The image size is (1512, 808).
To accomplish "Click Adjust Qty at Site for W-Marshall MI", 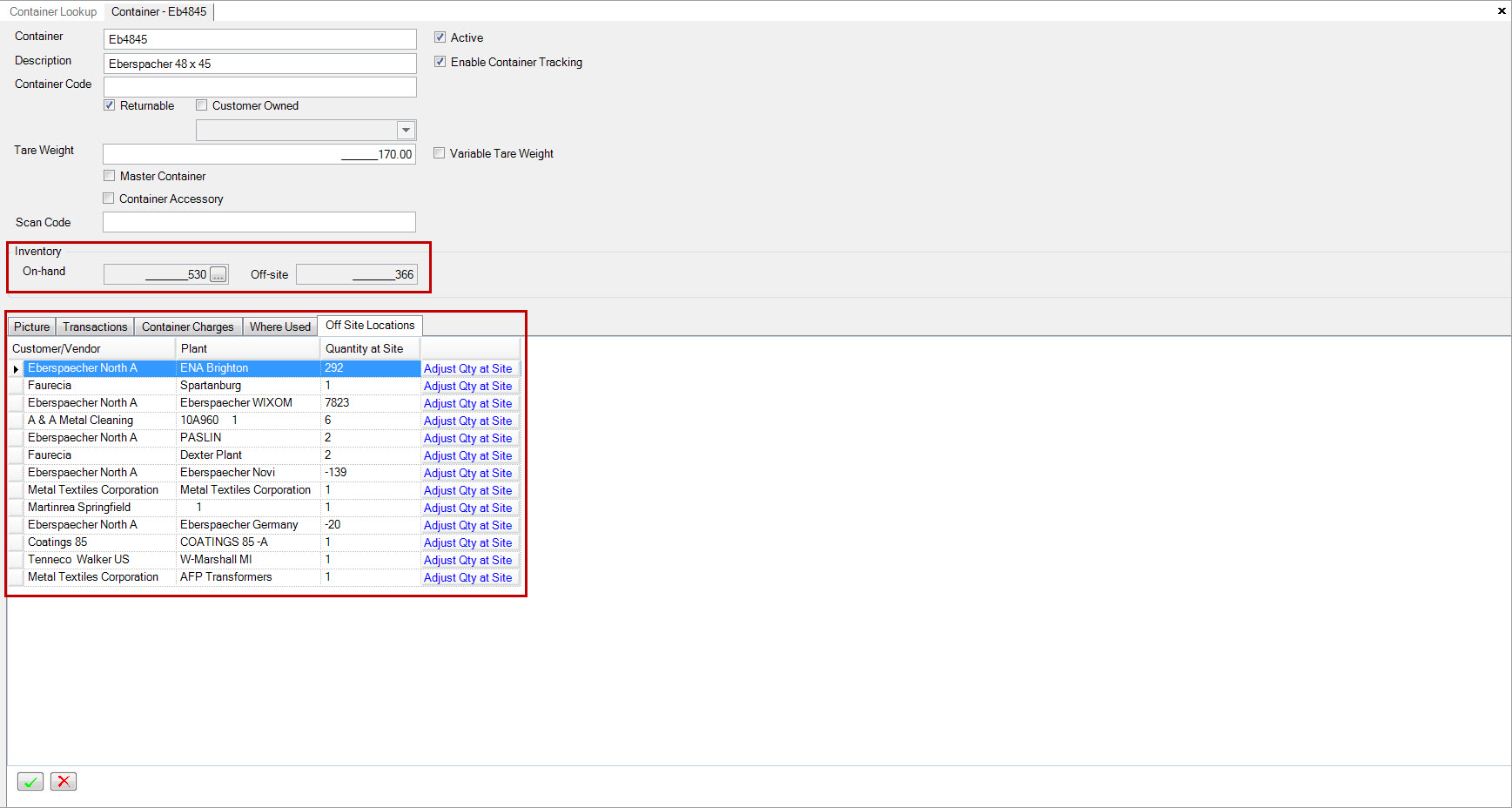I will (x=468, y=561).
